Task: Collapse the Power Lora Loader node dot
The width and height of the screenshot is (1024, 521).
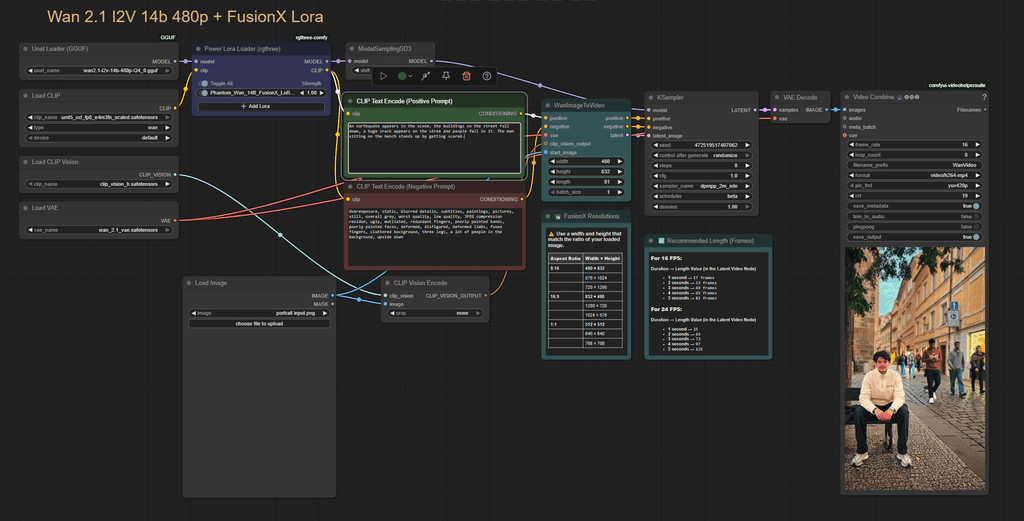Action: (198, 49)
